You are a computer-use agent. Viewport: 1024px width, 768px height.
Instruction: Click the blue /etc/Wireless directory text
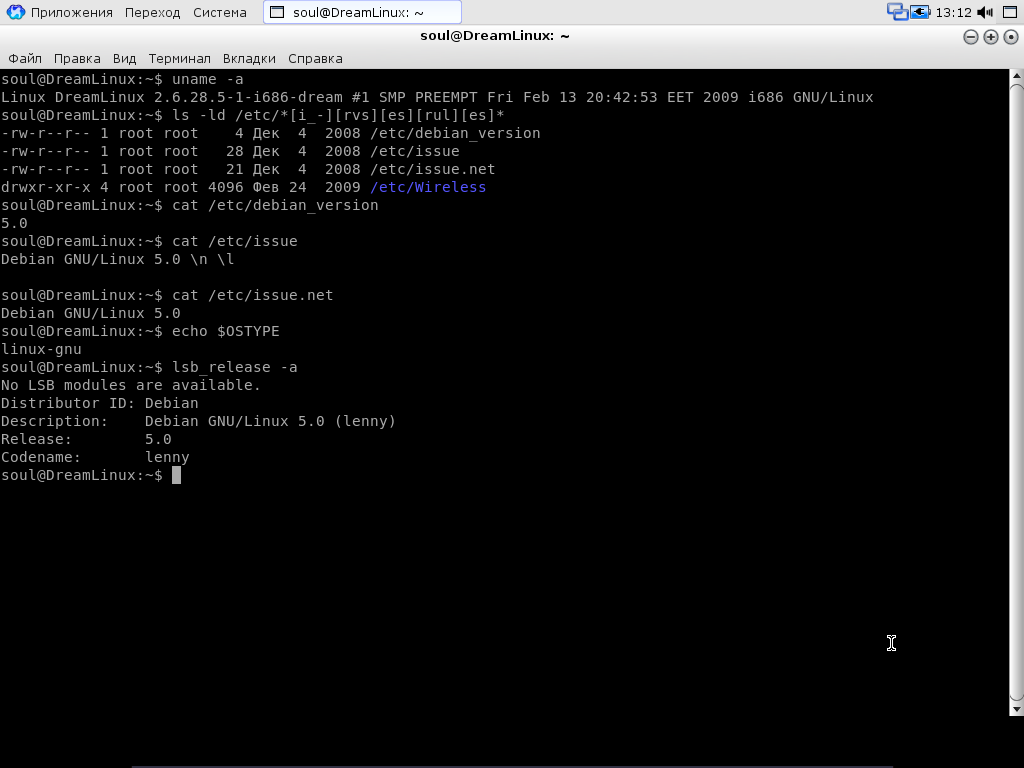click(x=428, y=187)
